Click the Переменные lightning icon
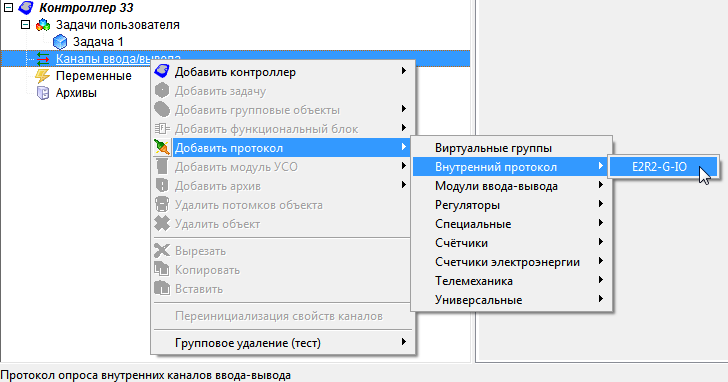 pos(43,76)
